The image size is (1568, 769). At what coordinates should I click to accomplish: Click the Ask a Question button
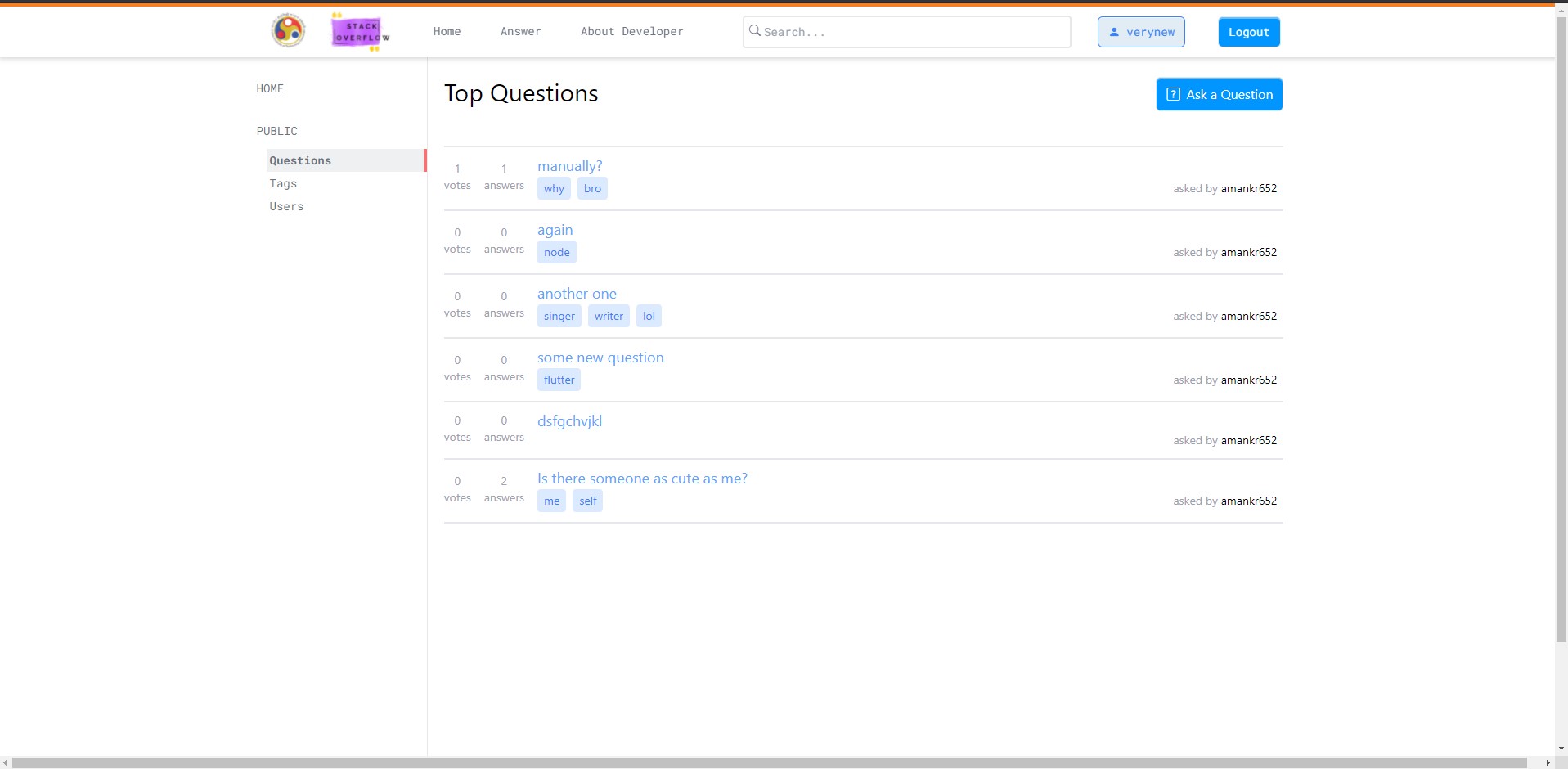1218,94
